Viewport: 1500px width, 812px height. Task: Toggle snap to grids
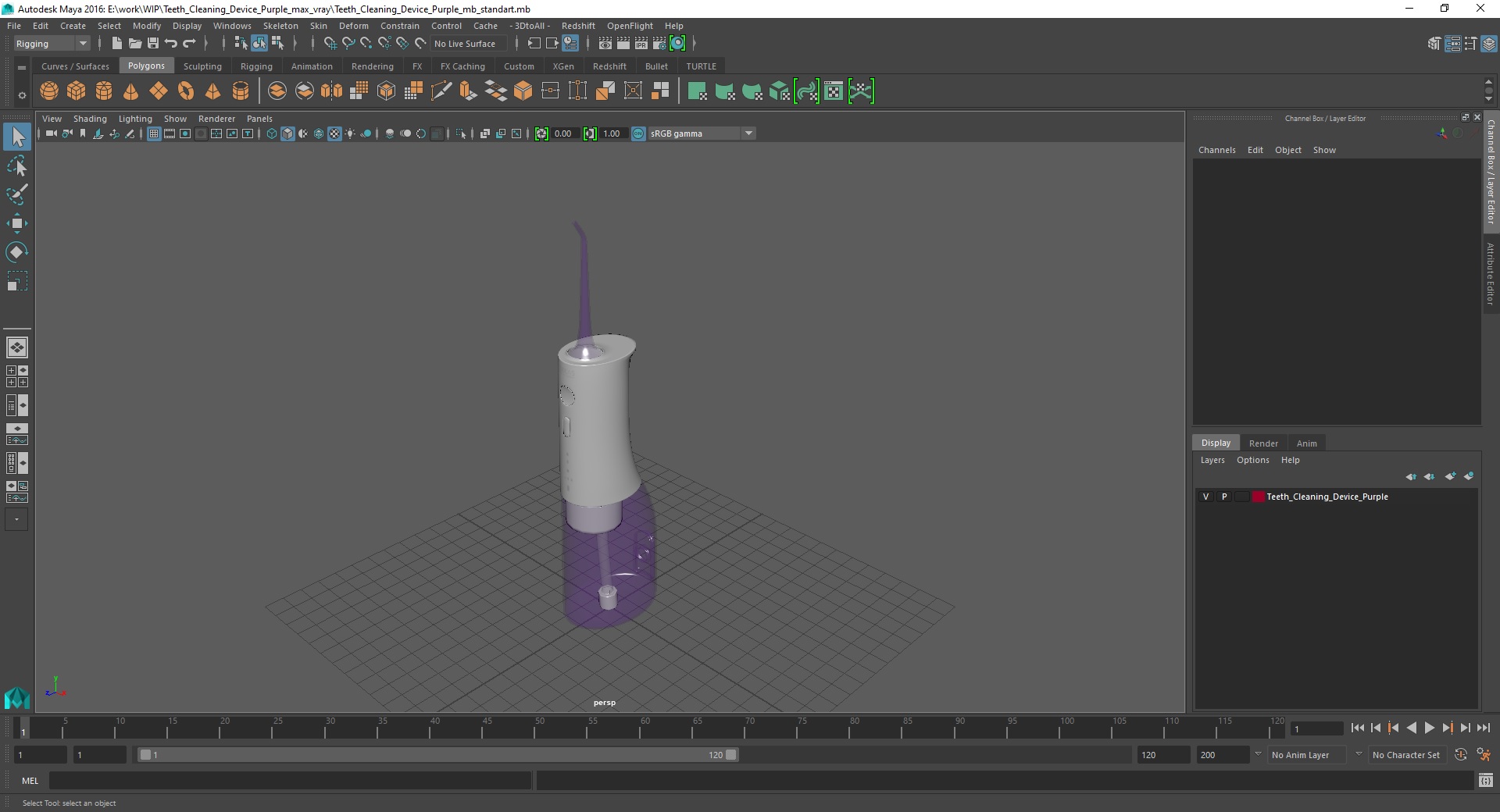coord(330,44)
